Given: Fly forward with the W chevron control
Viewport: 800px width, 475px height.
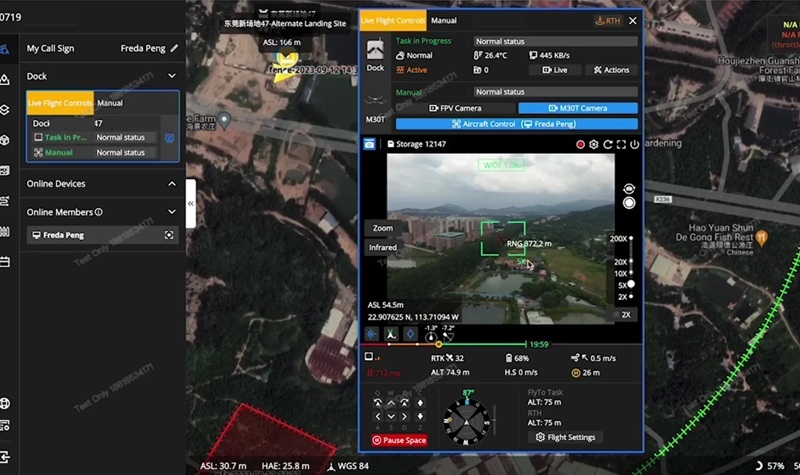Looking at the screenshot, I should pos(391,403).
